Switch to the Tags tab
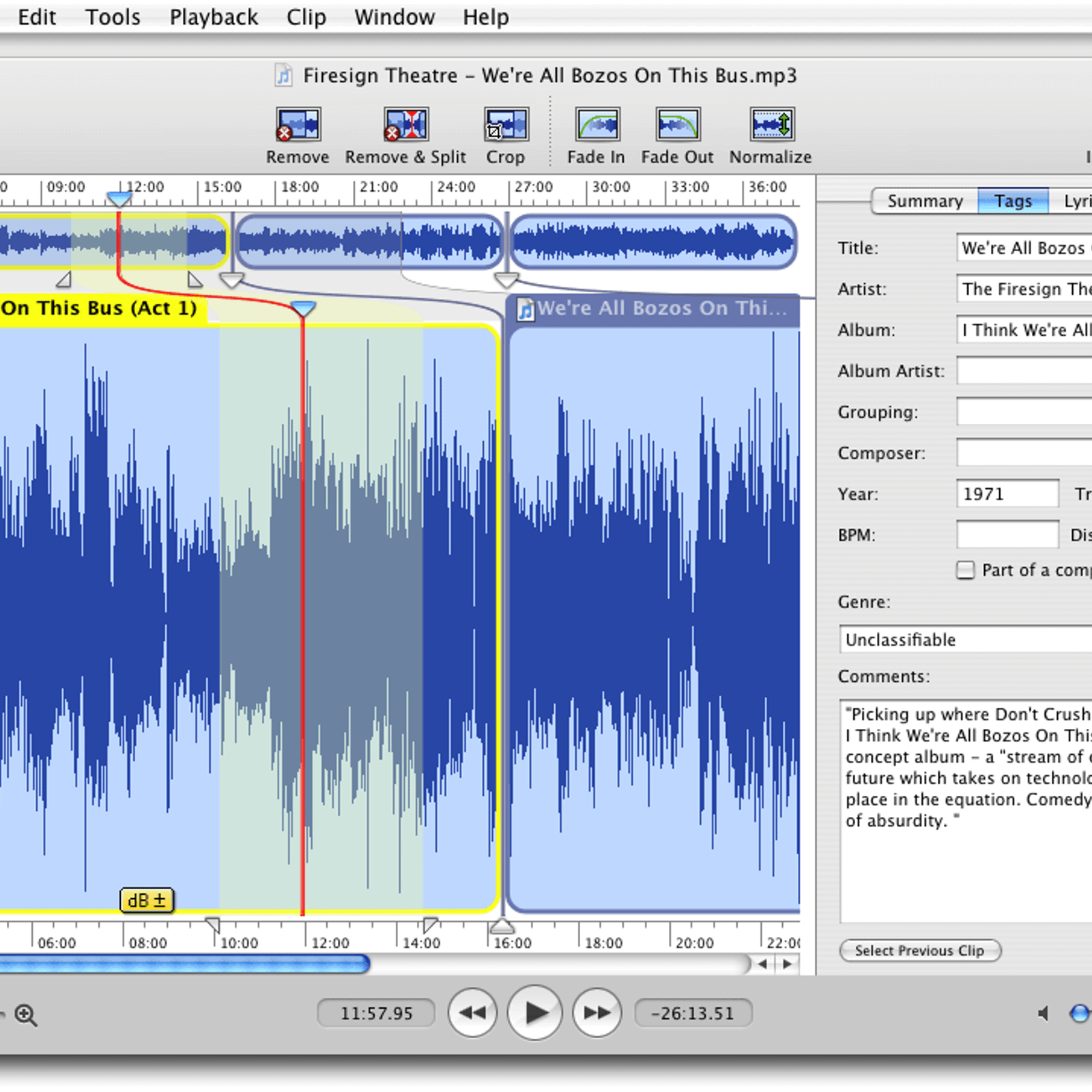 (1014, 201)
